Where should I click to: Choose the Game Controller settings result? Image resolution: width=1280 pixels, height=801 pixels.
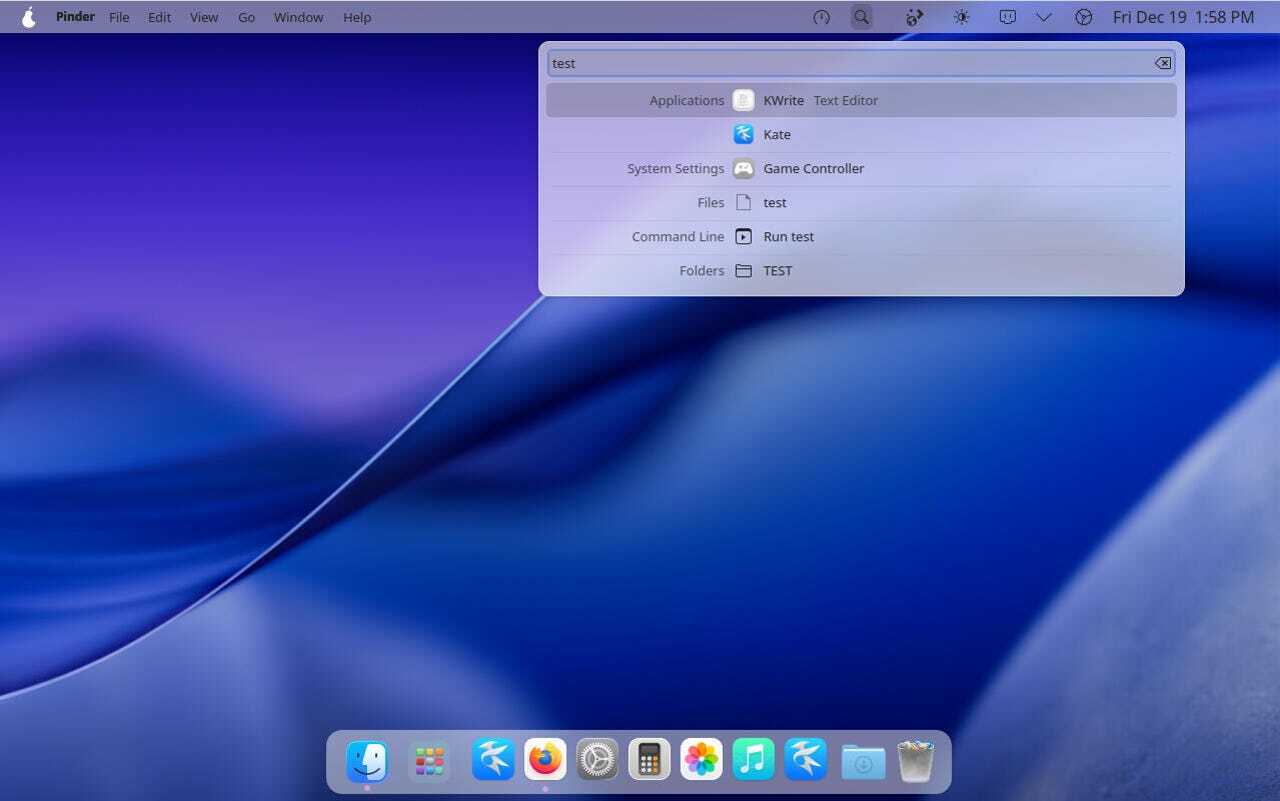[813, 168]
